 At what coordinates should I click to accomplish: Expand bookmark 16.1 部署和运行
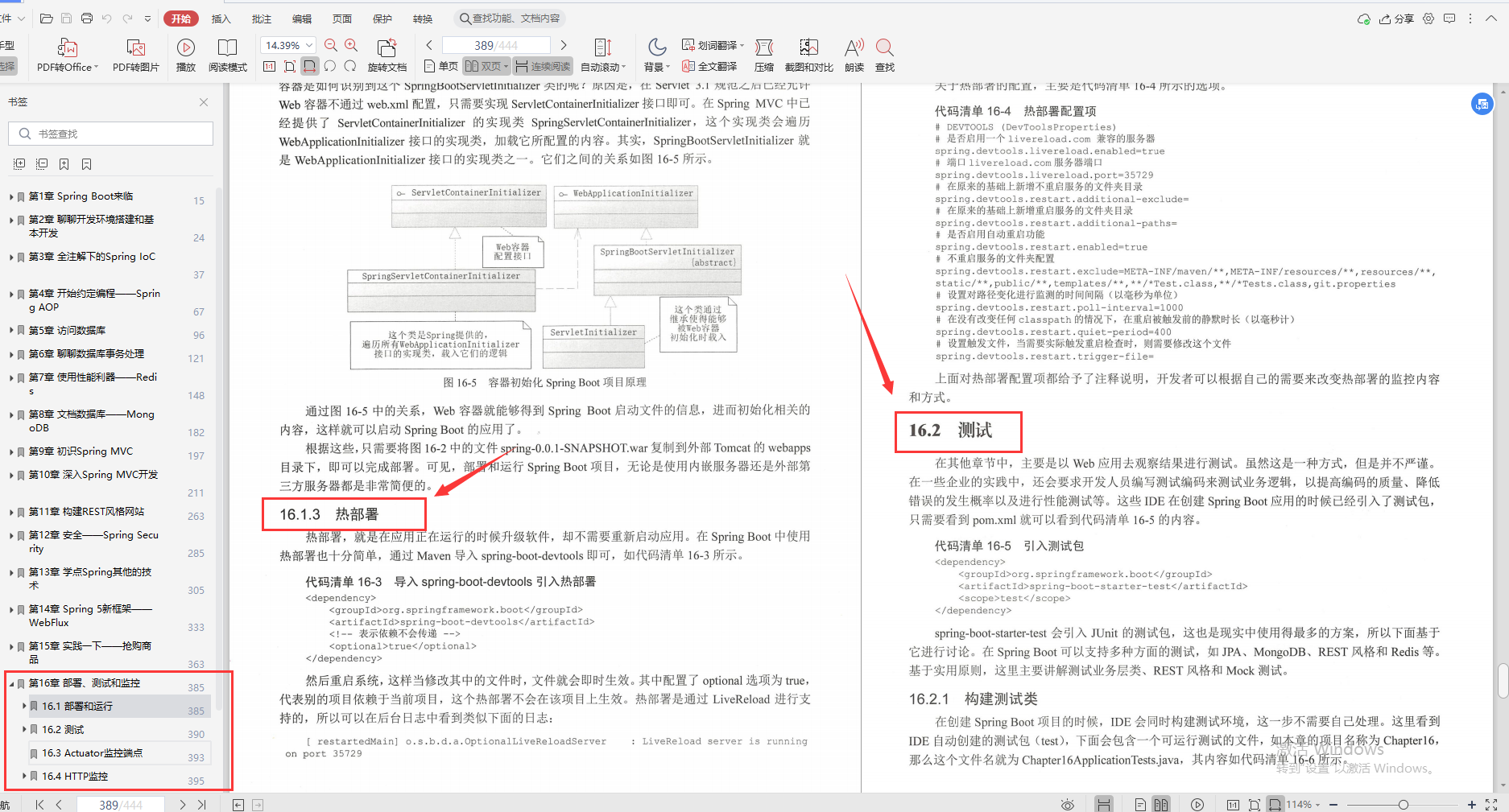(24, 706)
